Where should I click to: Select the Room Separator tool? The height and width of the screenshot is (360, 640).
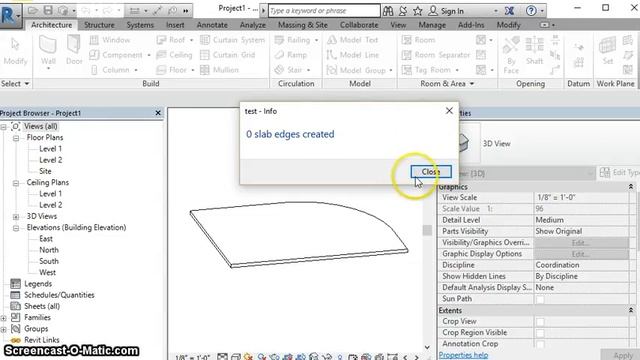click(436, 55)
